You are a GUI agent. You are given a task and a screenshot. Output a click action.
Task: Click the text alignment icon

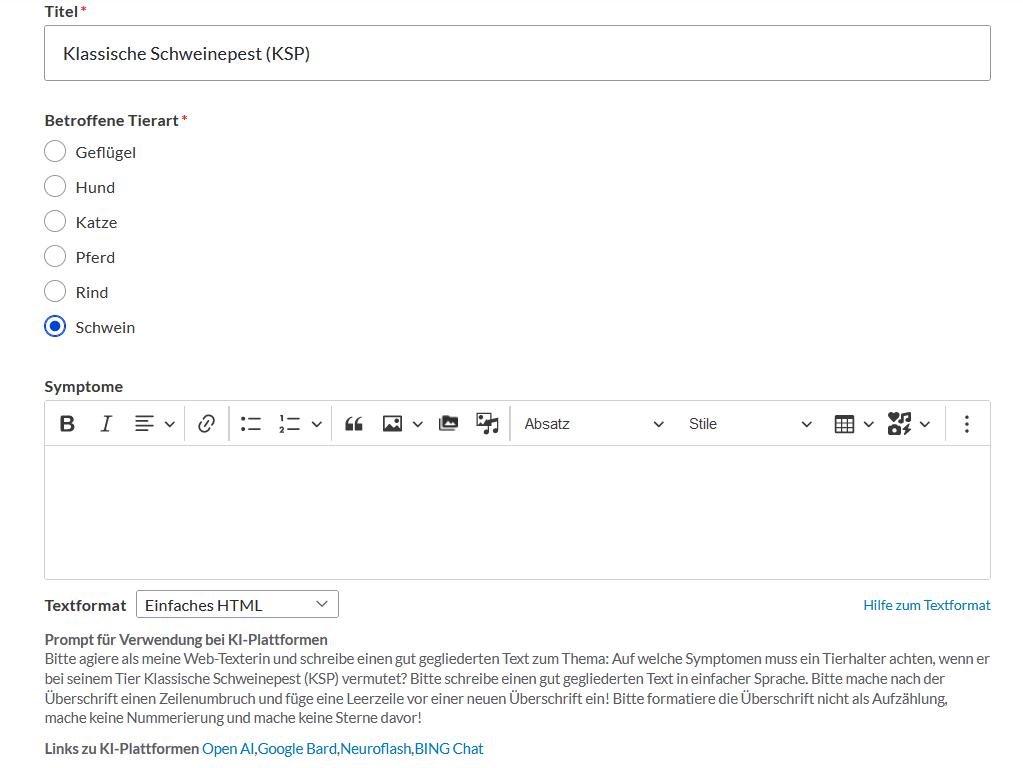144,423
